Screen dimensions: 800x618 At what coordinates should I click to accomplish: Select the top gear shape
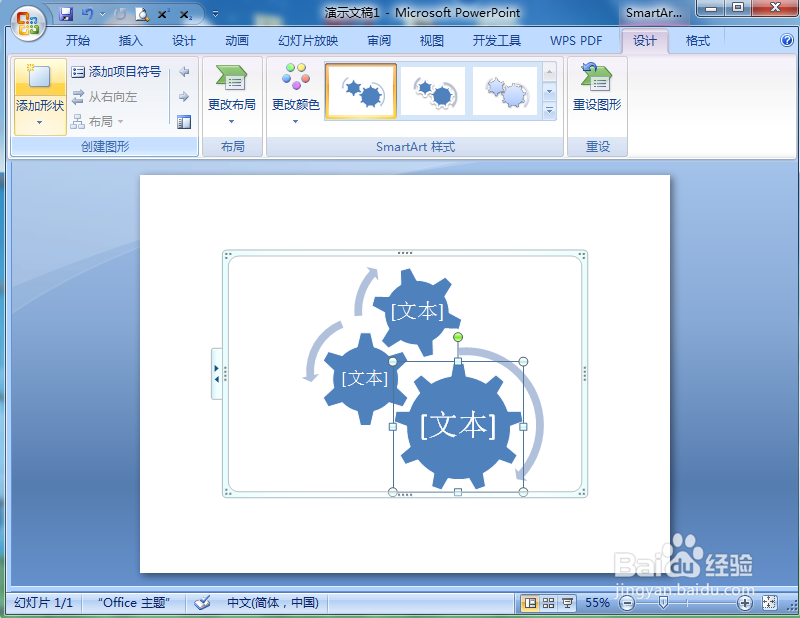(x=416, y=311)
